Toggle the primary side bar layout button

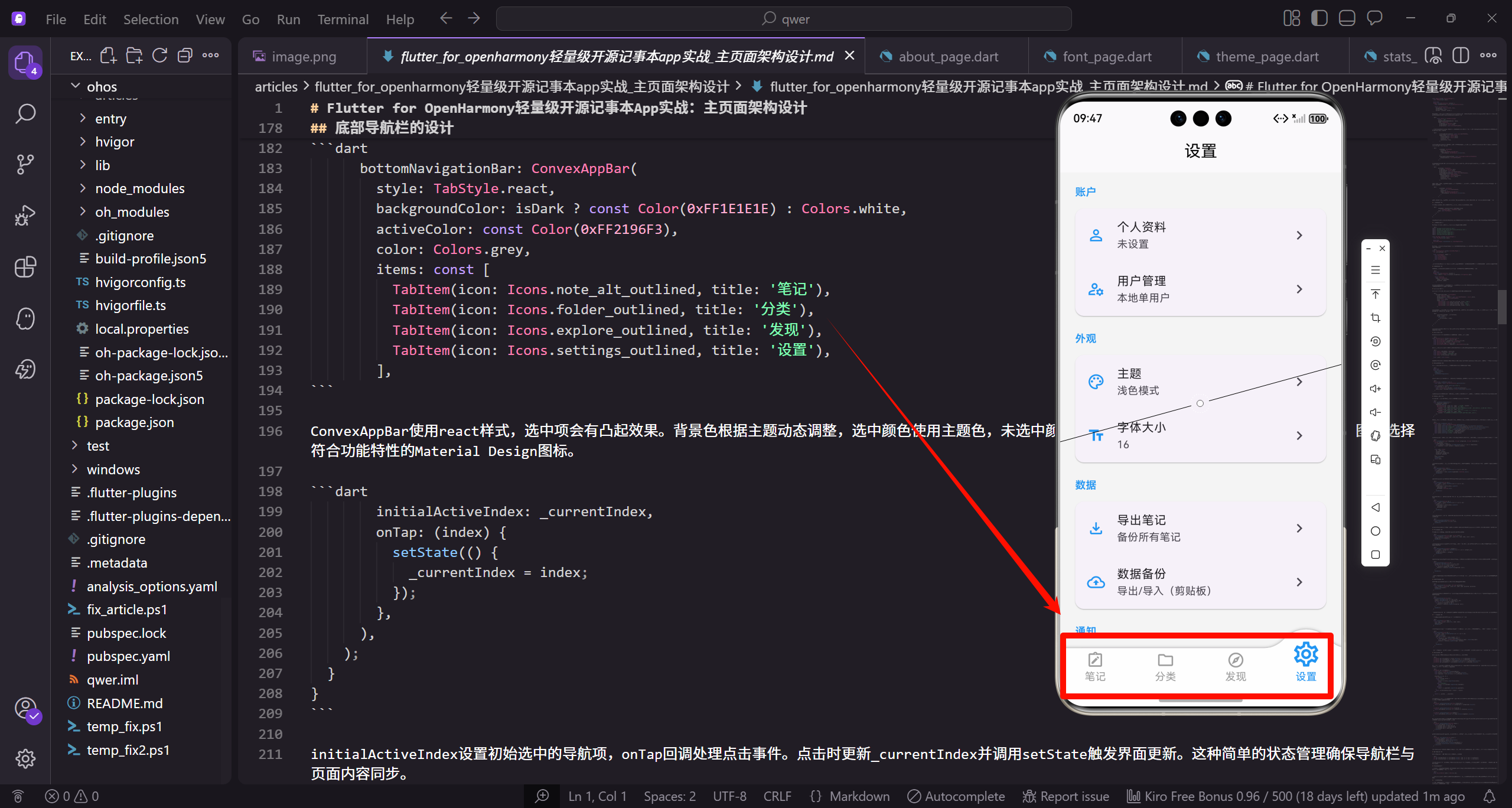(1319, 18)
